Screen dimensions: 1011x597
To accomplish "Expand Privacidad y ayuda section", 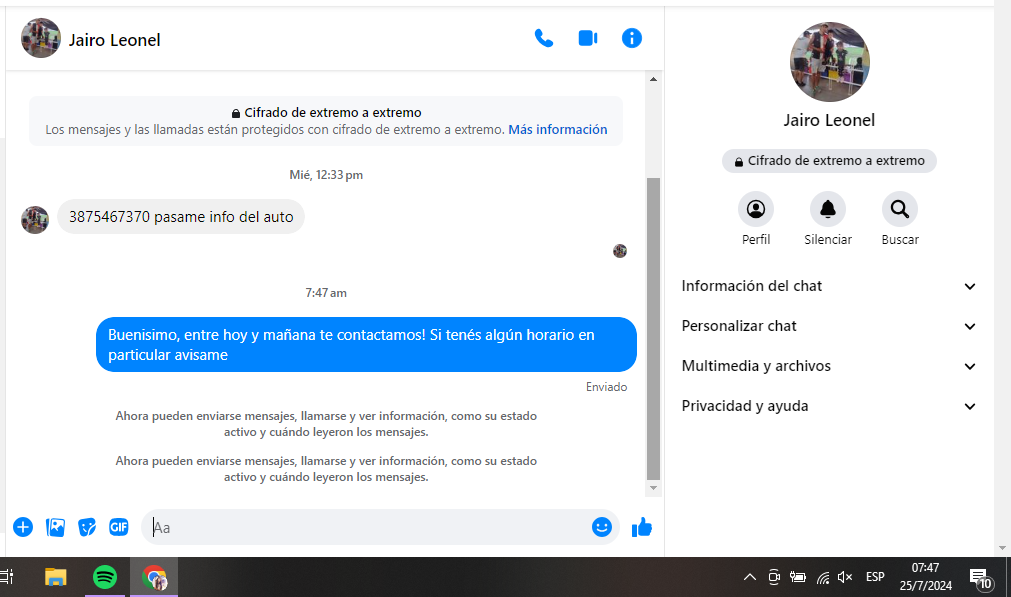I will click(x=828, y=406).
